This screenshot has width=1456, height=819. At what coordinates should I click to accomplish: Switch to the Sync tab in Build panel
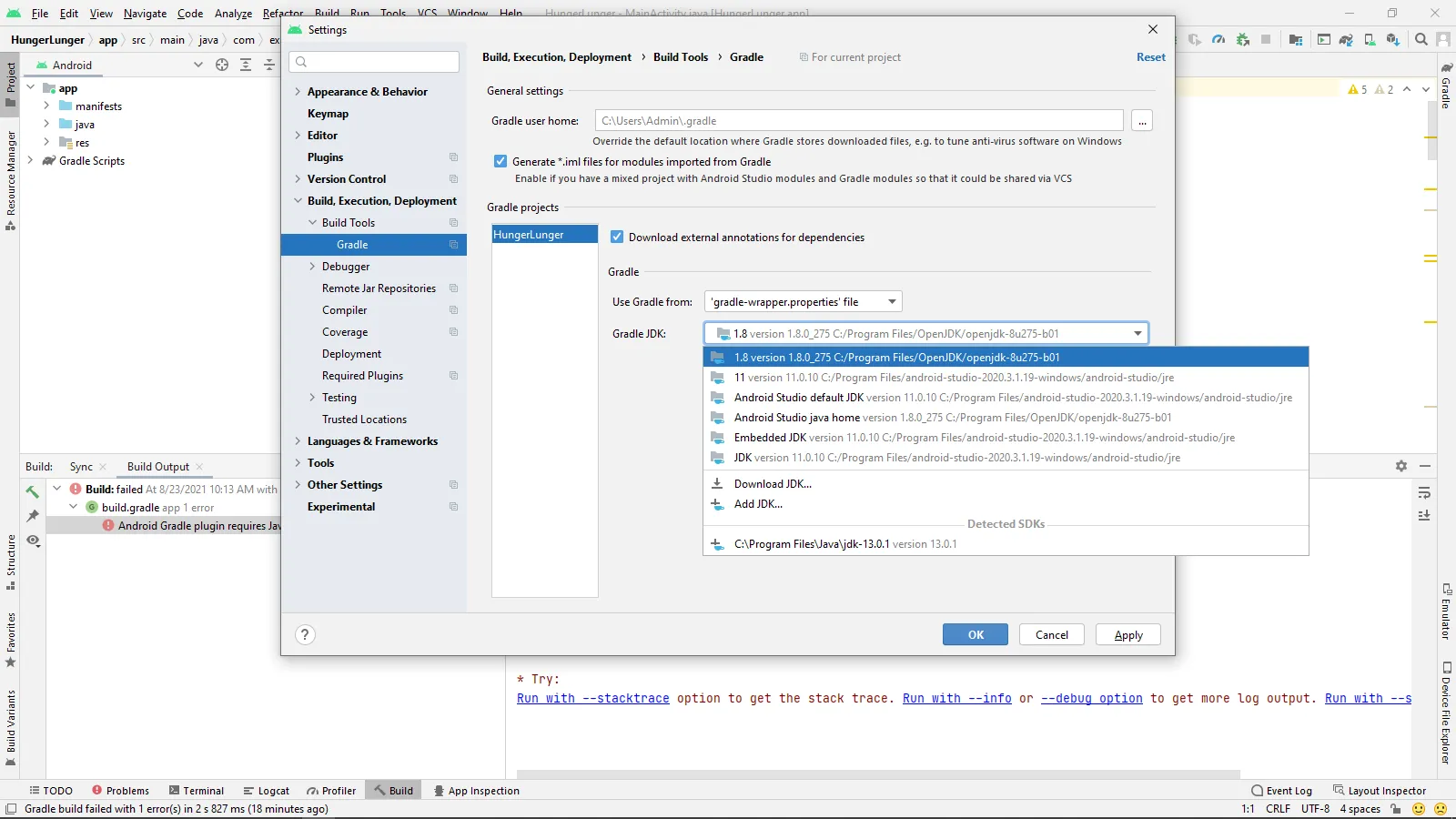[x=81, y=467]
